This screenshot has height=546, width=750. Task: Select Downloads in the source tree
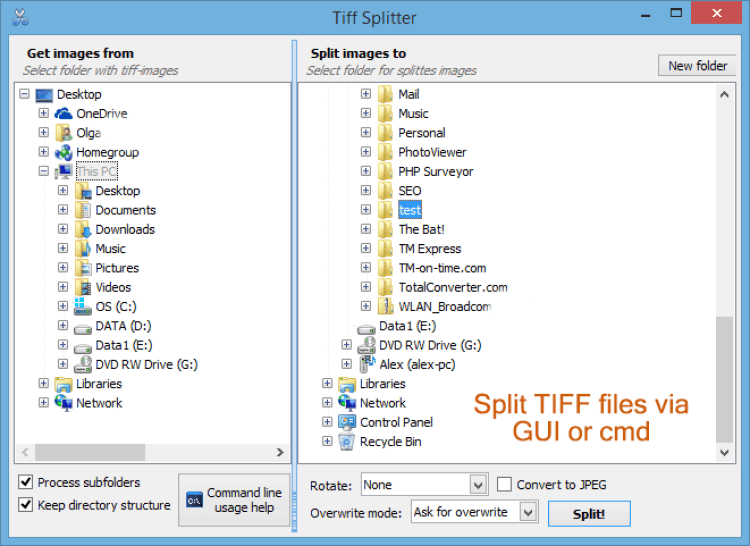click(125, 229)
